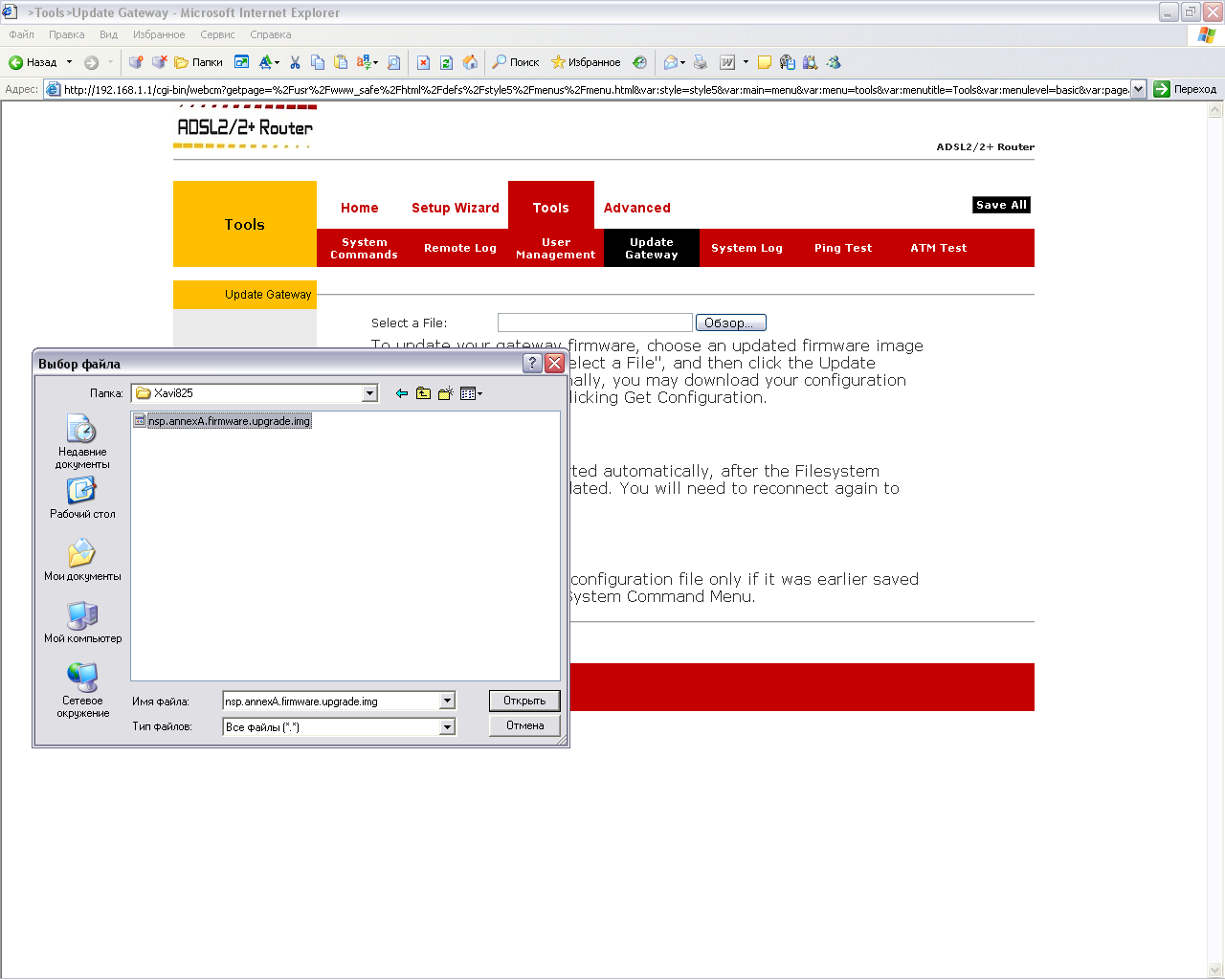Click the Messenger icon at toolbar end
Viewport: 1225px width, 980px height.
click(834, 62)
